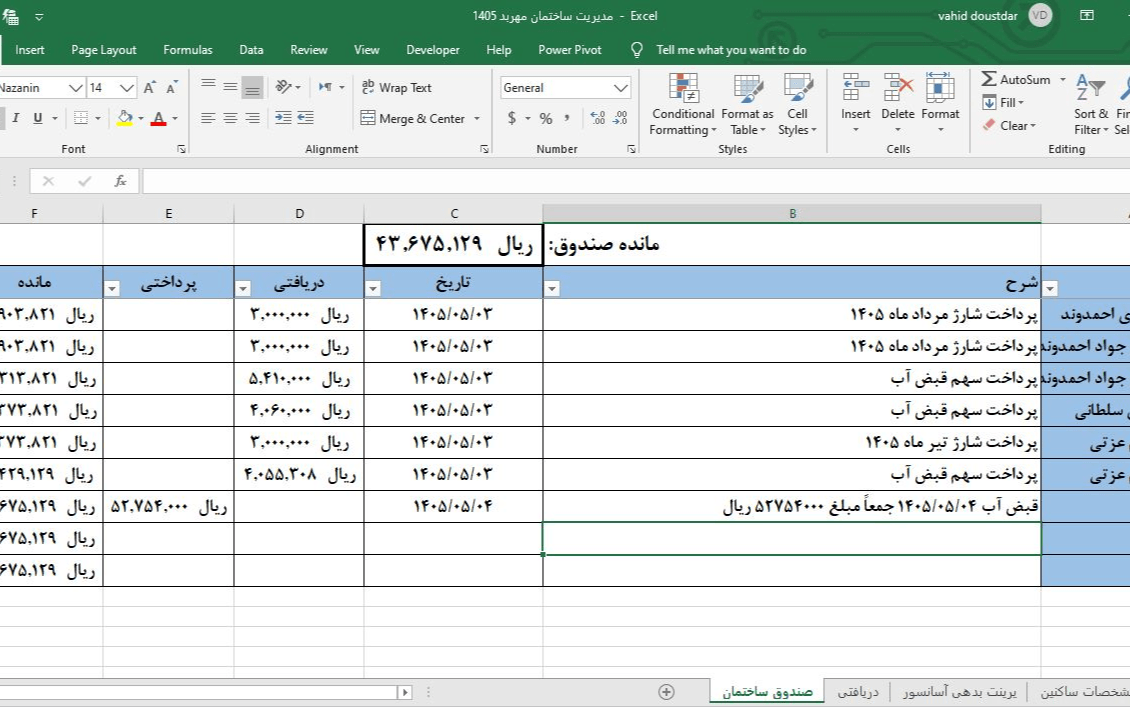Viewport: 1130px width, 707px height.
Task: Align text to the left
Action: point(208,118)
